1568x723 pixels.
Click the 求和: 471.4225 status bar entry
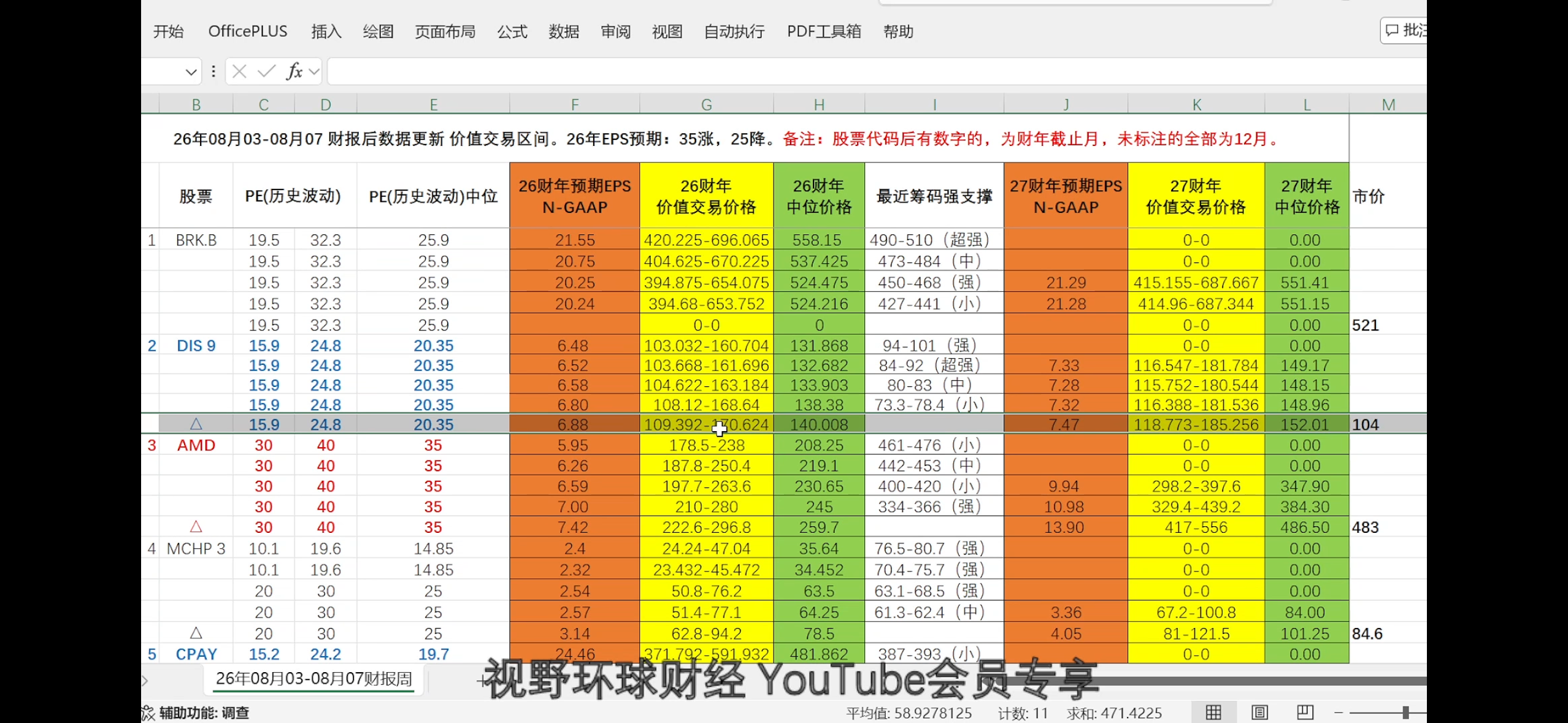1114,713
